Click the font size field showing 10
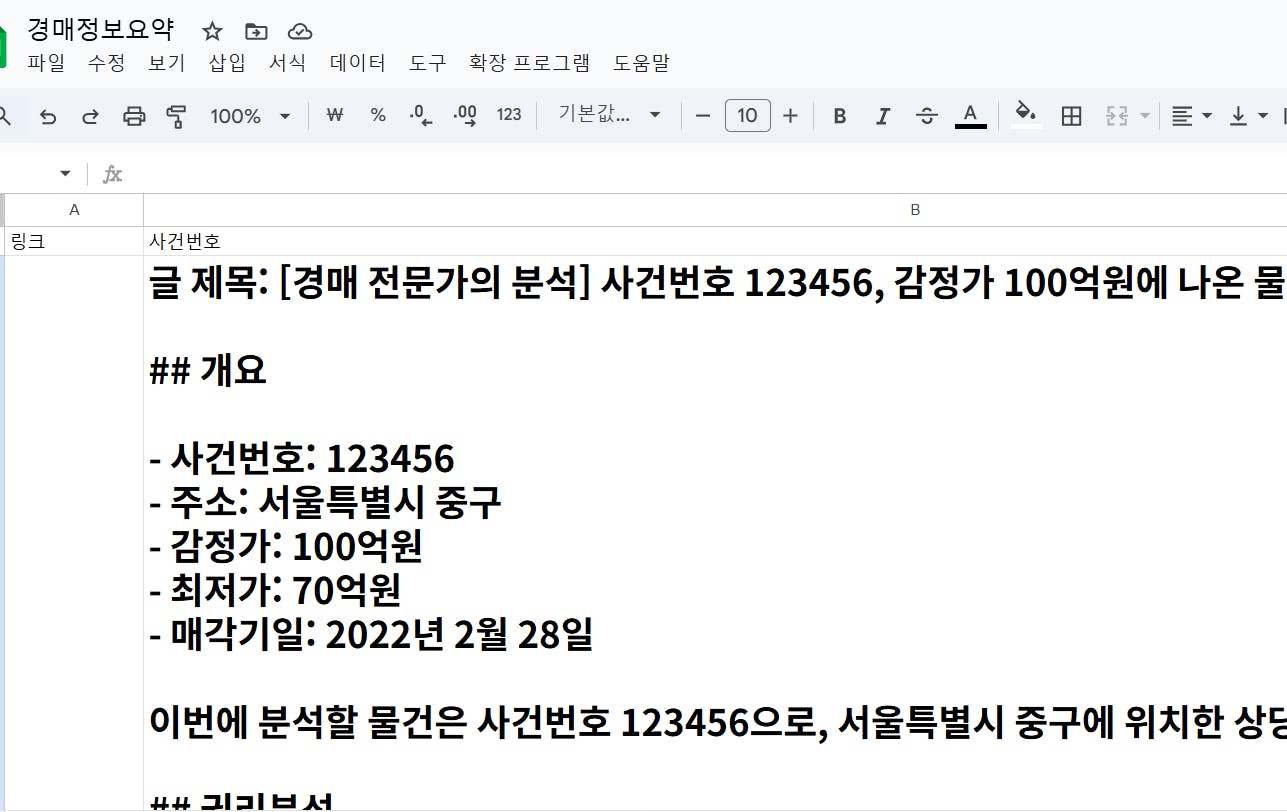1287x812 pixels. coord(747,116)
